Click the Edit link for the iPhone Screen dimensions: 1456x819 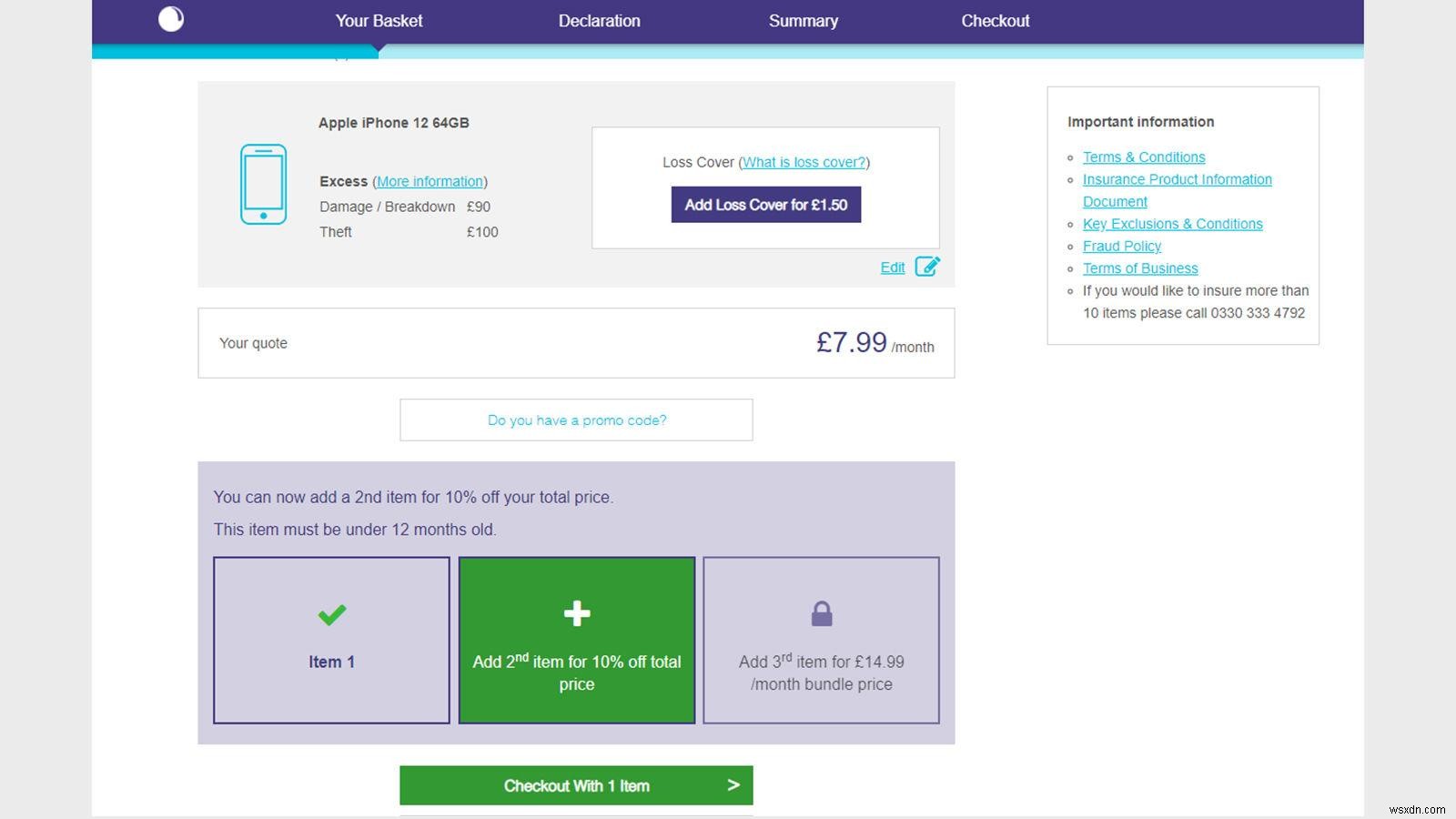click(892, 268)
